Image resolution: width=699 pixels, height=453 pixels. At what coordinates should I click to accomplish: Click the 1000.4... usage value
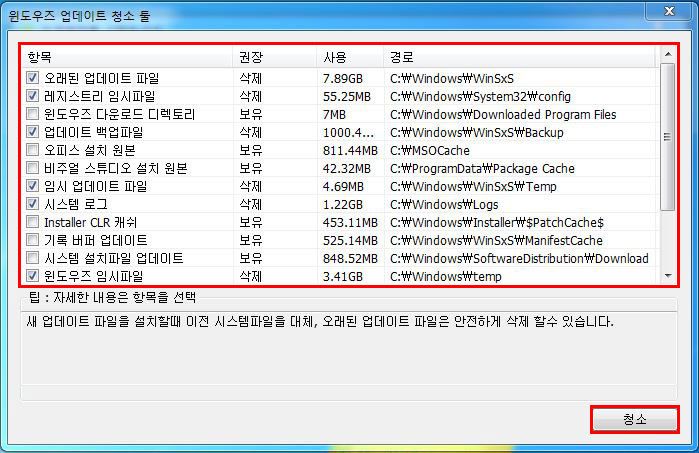349,132
